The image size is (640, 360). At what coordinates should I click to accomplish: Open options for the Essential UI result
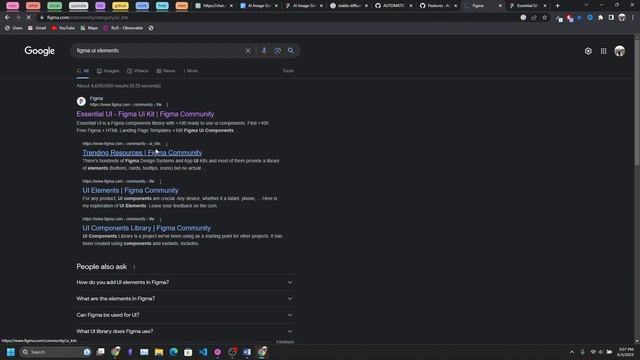tap(167, 105)
